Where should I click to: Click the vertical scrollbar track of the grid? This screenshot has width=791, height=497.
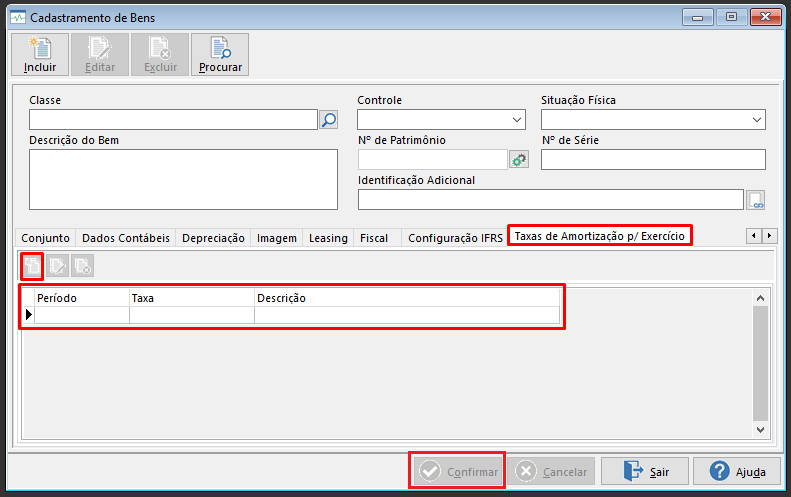pos(760,364)
